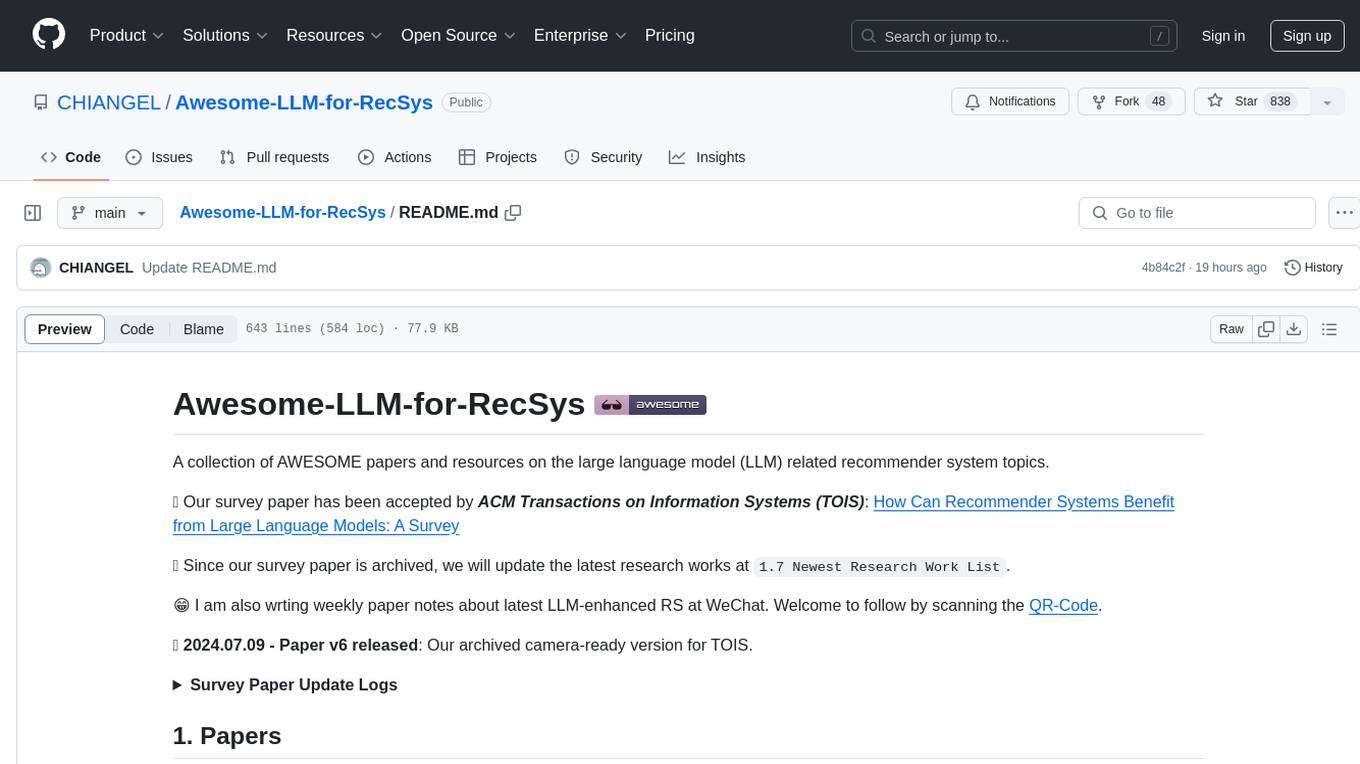1360x764 pixels.
Task: Expand the Solutions menu
Action: point(225,35)
